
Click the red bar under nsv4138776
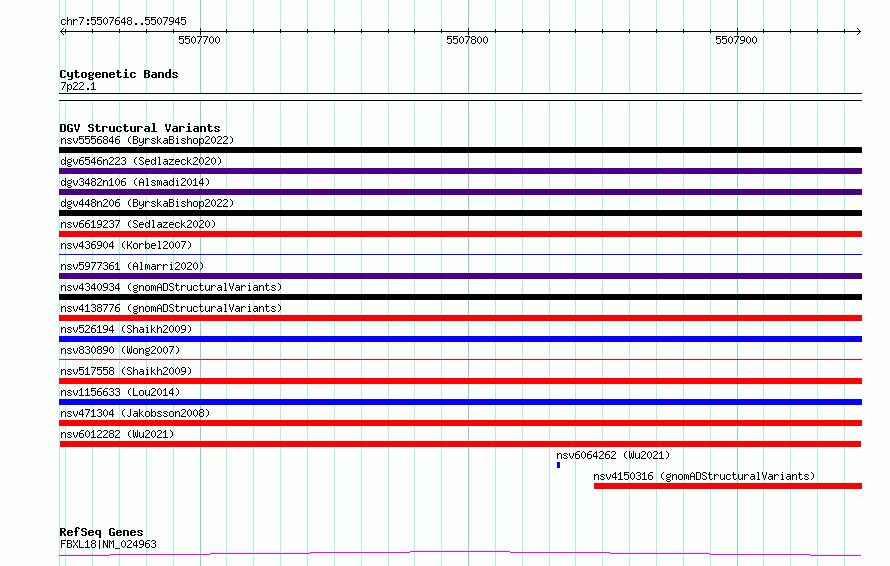pyautogui.click(x=460, y=318)
